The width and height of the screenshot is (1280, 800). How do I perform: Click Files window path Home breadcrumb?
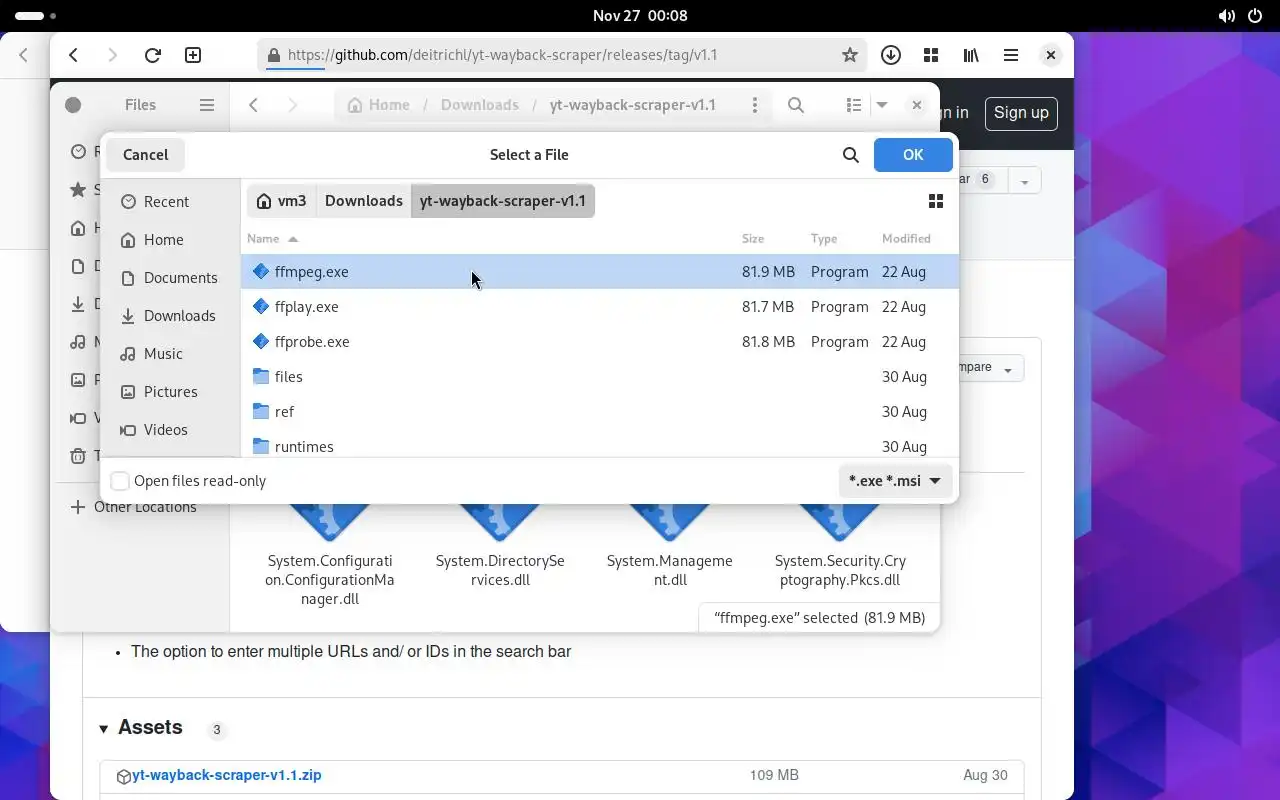tap(378, 105)
